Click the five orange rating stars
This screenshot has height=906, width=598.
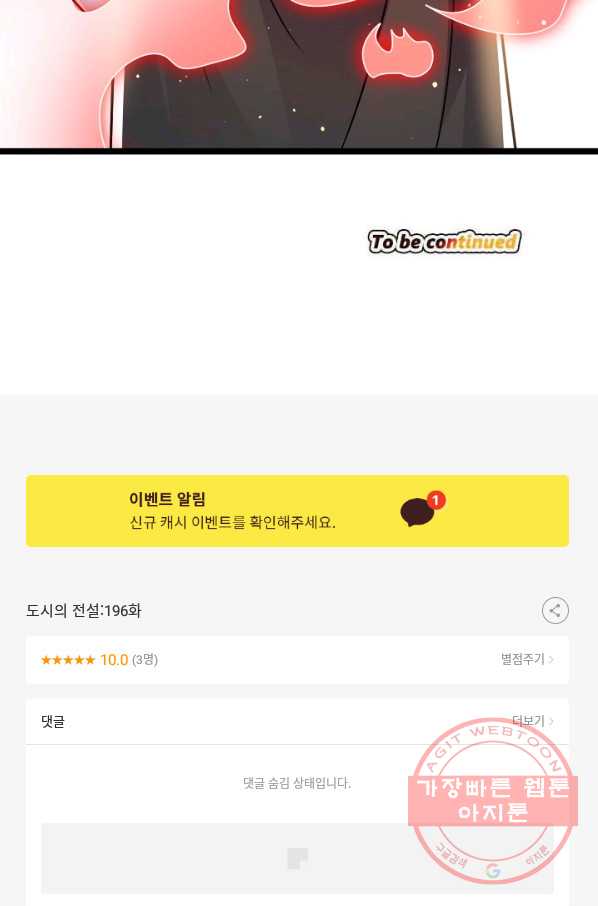point(68,660)
